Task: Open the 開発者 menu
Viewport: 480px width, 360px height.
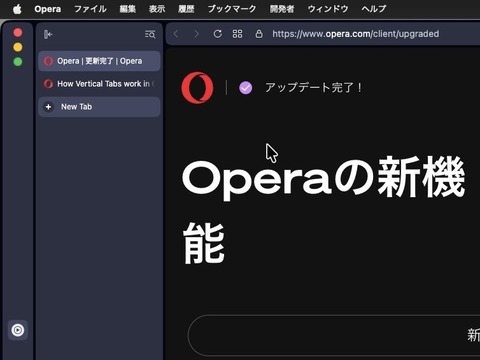Action: 282,9
